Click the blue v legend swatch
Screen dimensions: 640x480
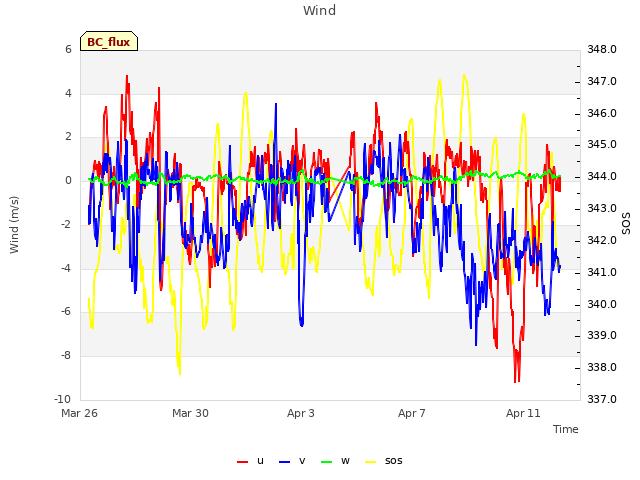pyautogui.click(x=284, y=462)
